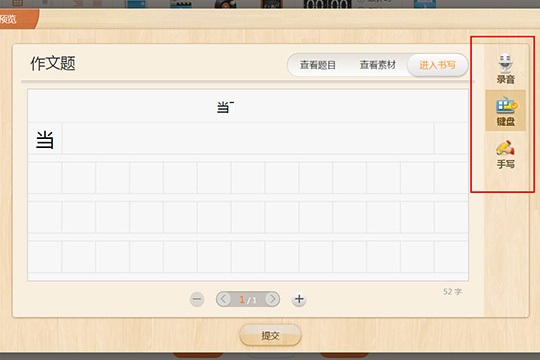Click the composition title field showing 当

pos(248,106)
